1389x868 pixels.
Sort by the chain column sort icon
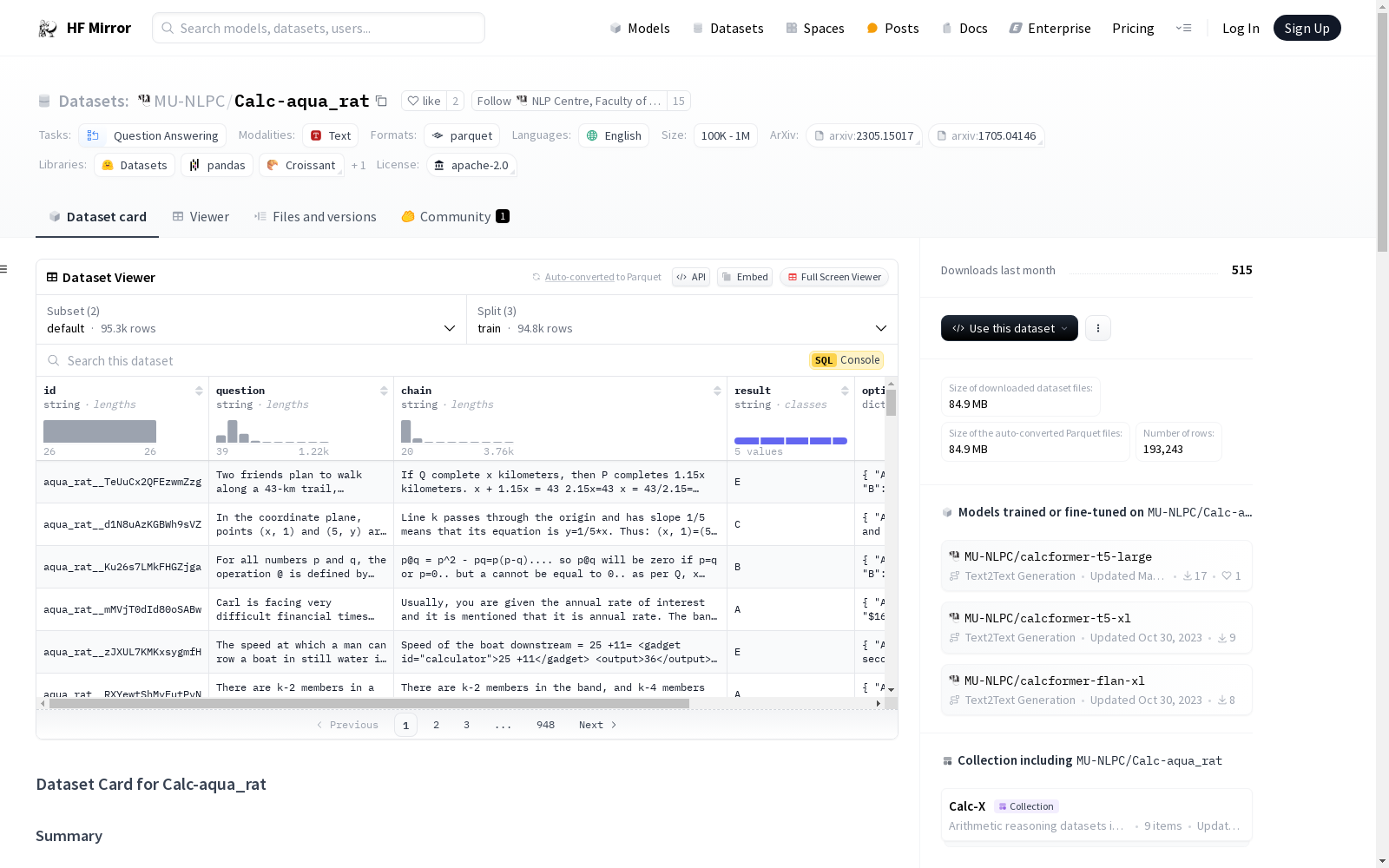pos(717,391)
